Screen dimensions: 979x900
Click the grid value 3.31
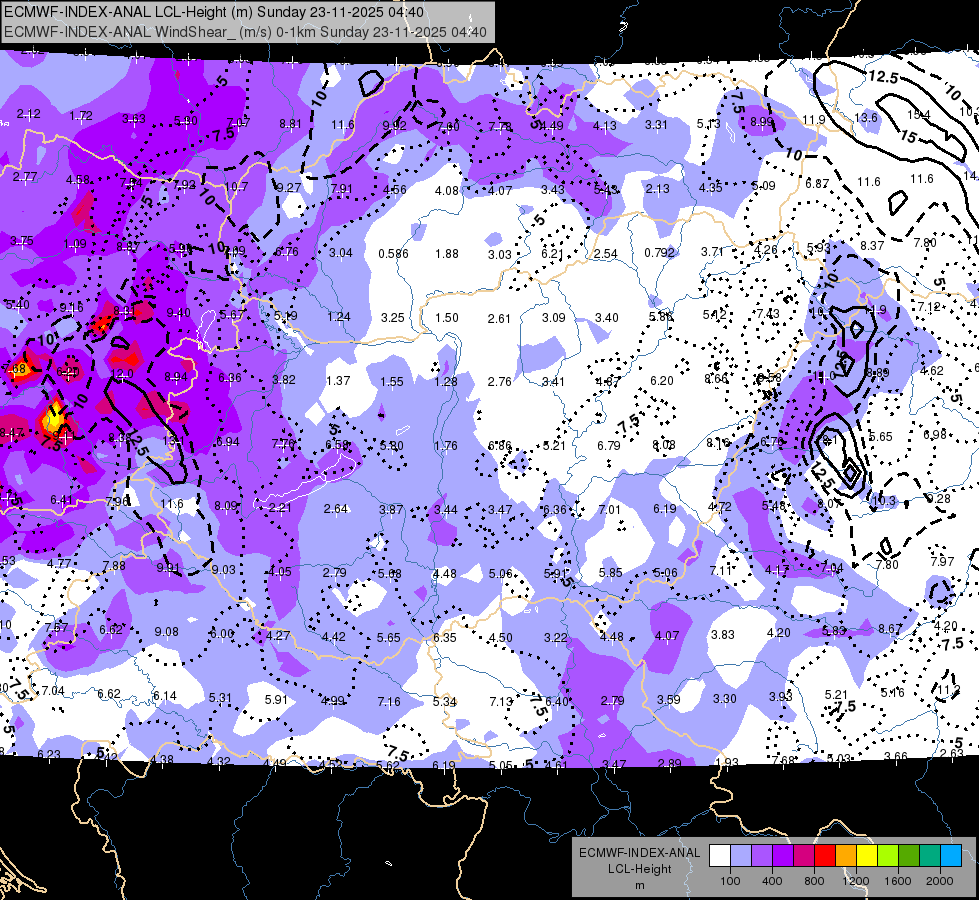tap(656, 124)
